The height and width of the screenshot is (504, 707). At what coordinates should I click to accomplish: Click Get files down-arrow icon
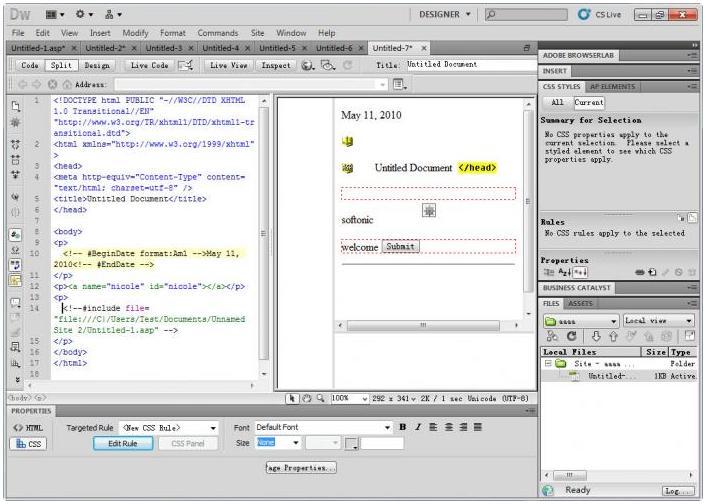[x=596, y=336]
